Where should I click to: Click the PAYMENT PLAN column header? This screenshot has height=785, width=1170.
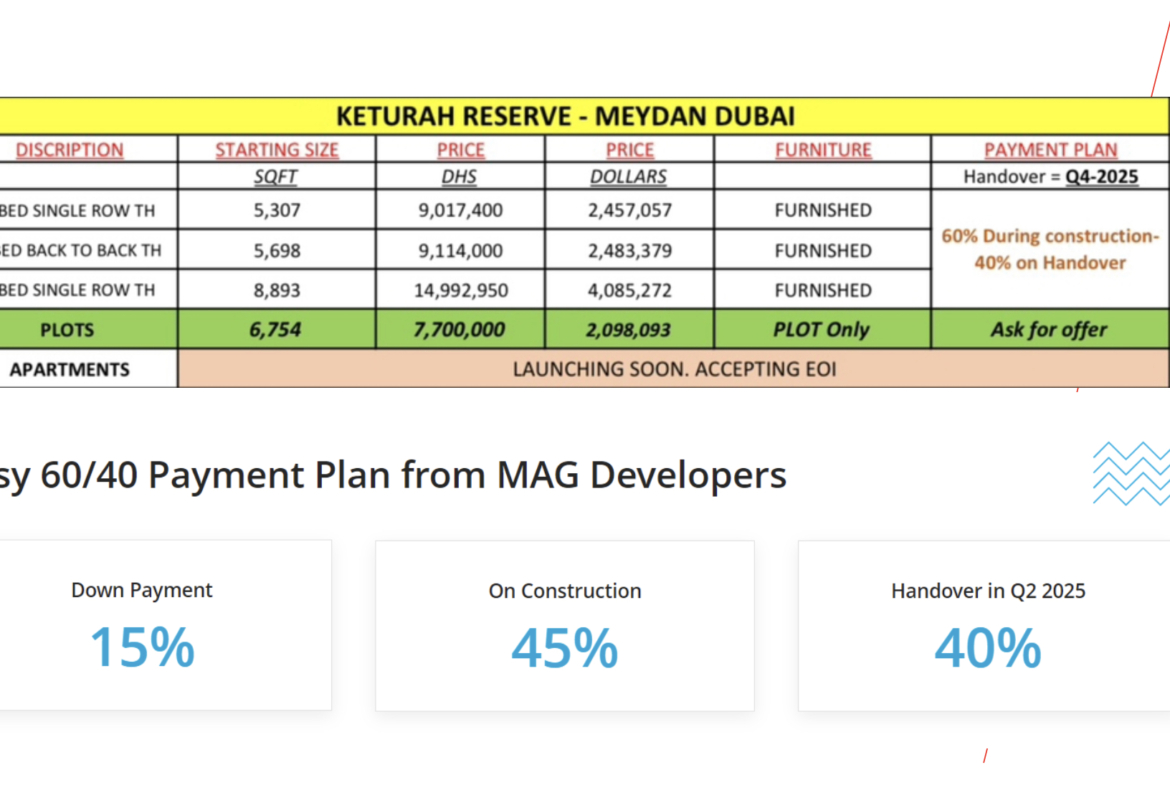[1050, 150]
